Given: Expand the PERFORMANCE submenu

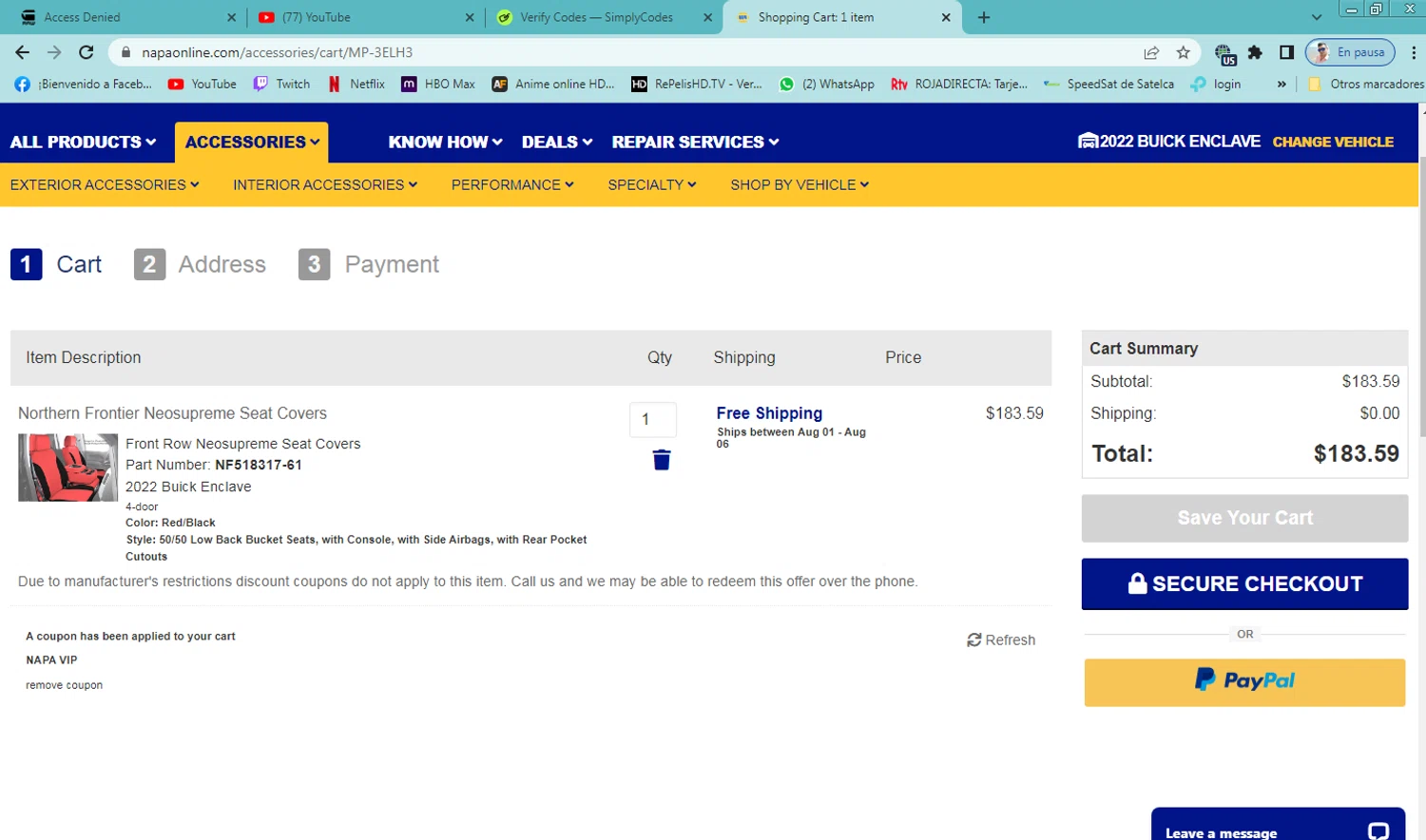Looking at the screenshot, I should pyautogui.click(x=512, y=184).
